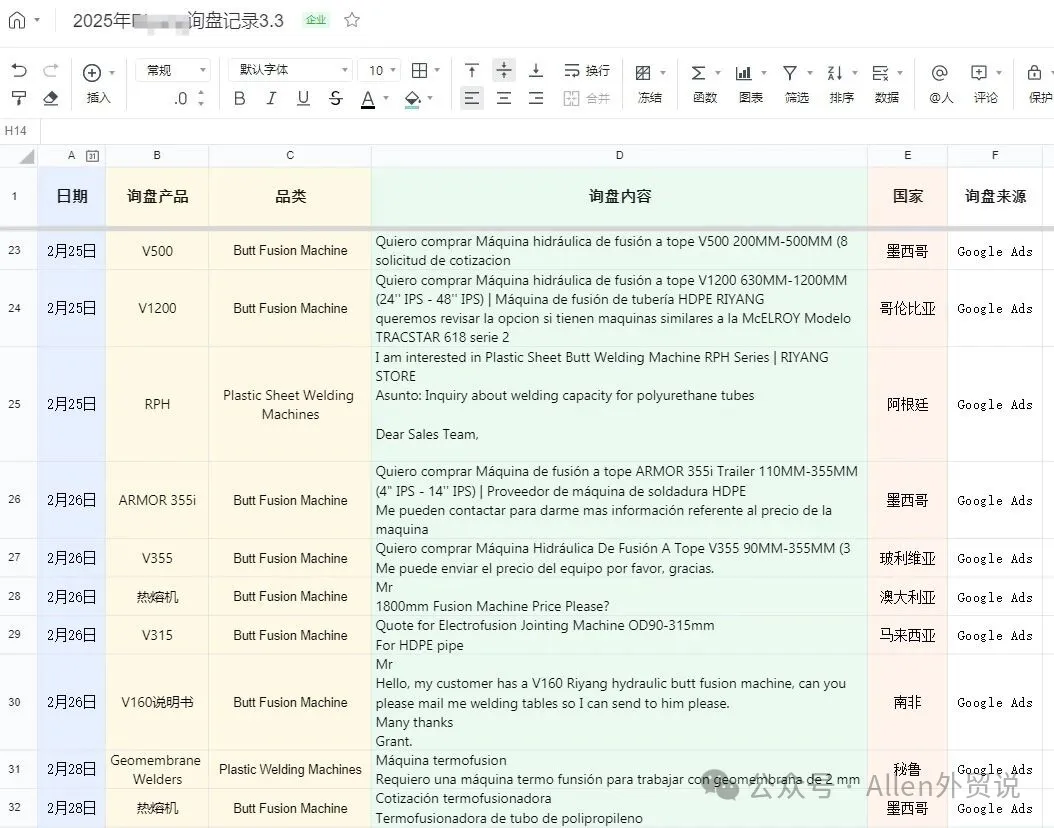Star this spreadsheet as favorite

coord(352,20)
